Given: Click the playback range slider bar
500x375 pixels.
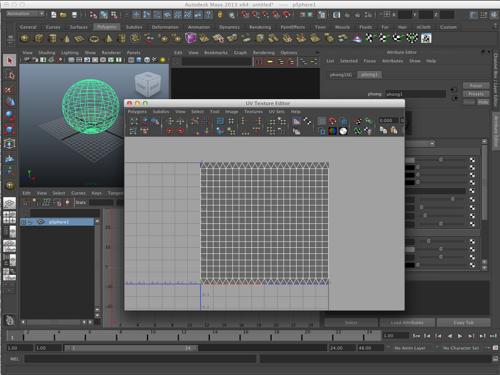Looking at the screenshot, I should 131,348.
